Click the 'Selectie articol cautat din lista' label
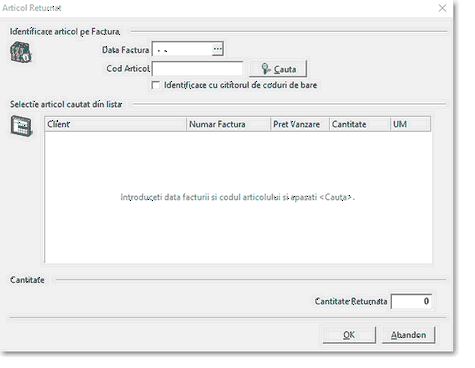Viewport: 475px width, 368px height. [x=66, y=104]
